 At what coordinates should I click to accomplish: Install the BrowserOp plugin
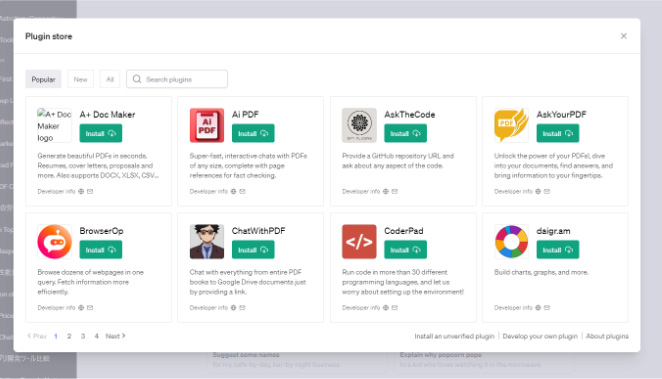(101, 250)
